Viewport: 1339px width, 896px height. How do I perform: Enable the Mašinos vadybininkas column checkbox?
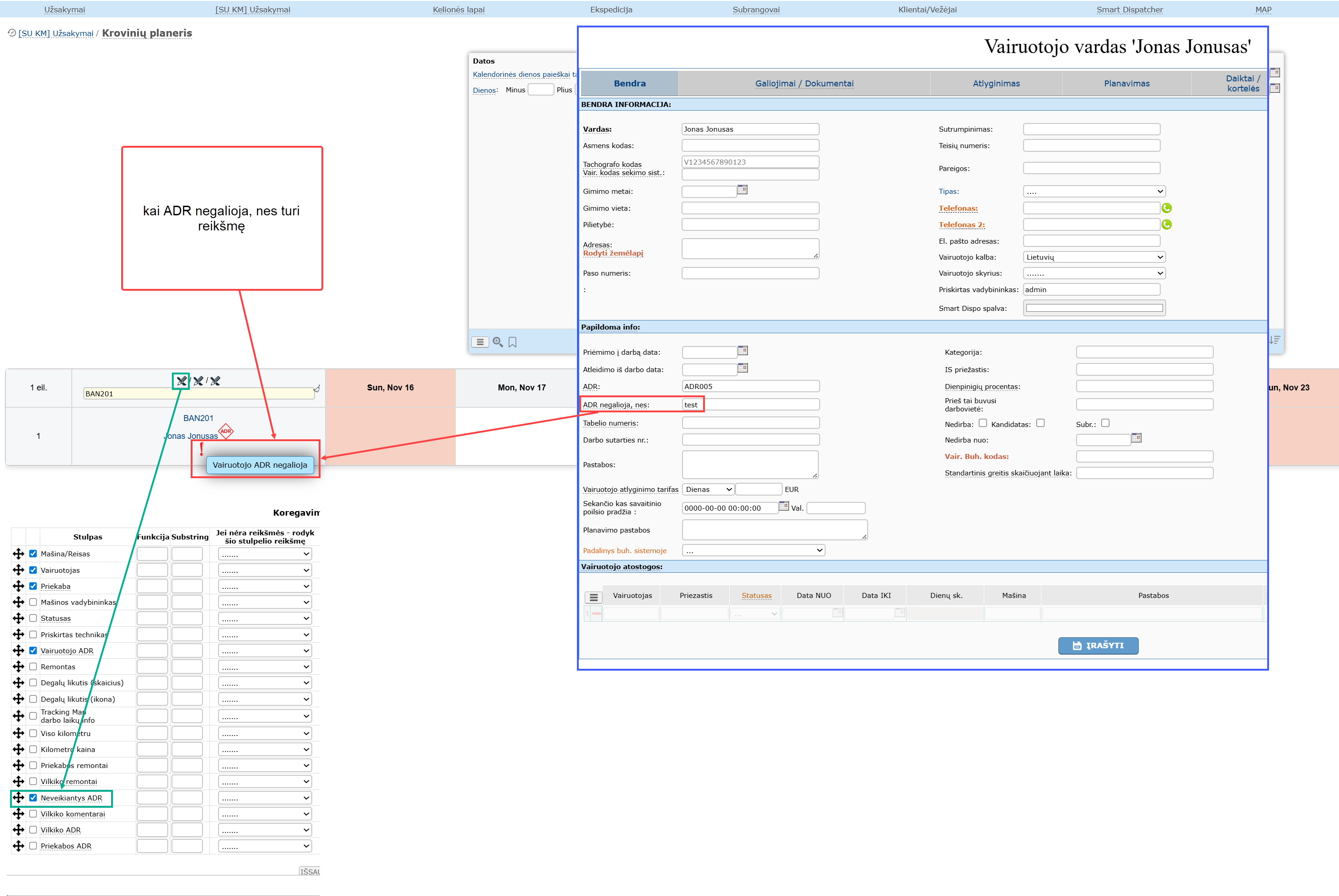pyautogui.click(x=33, y=602)
